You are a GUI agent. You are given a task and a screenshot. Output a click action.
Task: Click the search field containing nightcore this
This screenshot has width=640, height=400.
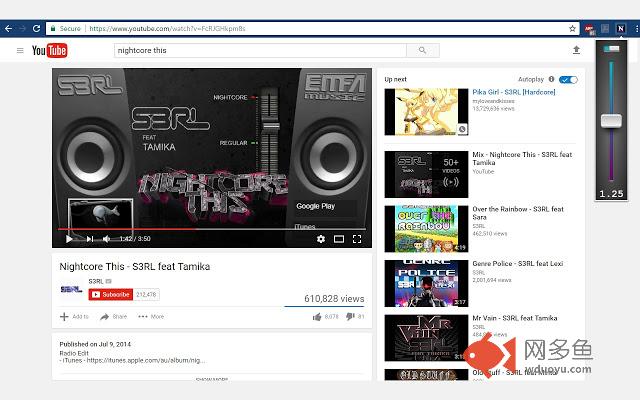[260, 51]
